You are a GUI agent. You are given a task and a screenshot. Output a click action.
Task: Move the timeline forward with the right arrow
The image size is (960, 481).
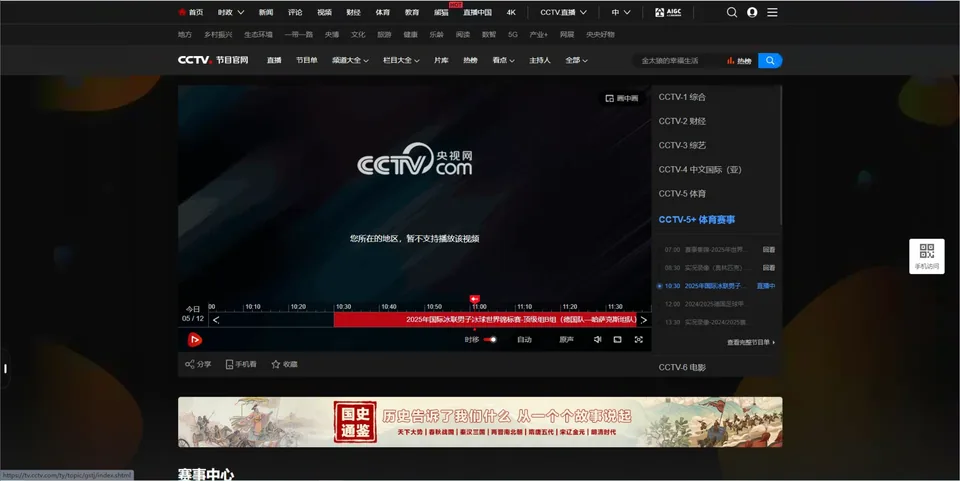pyautogui.click(x=643, y=319)
